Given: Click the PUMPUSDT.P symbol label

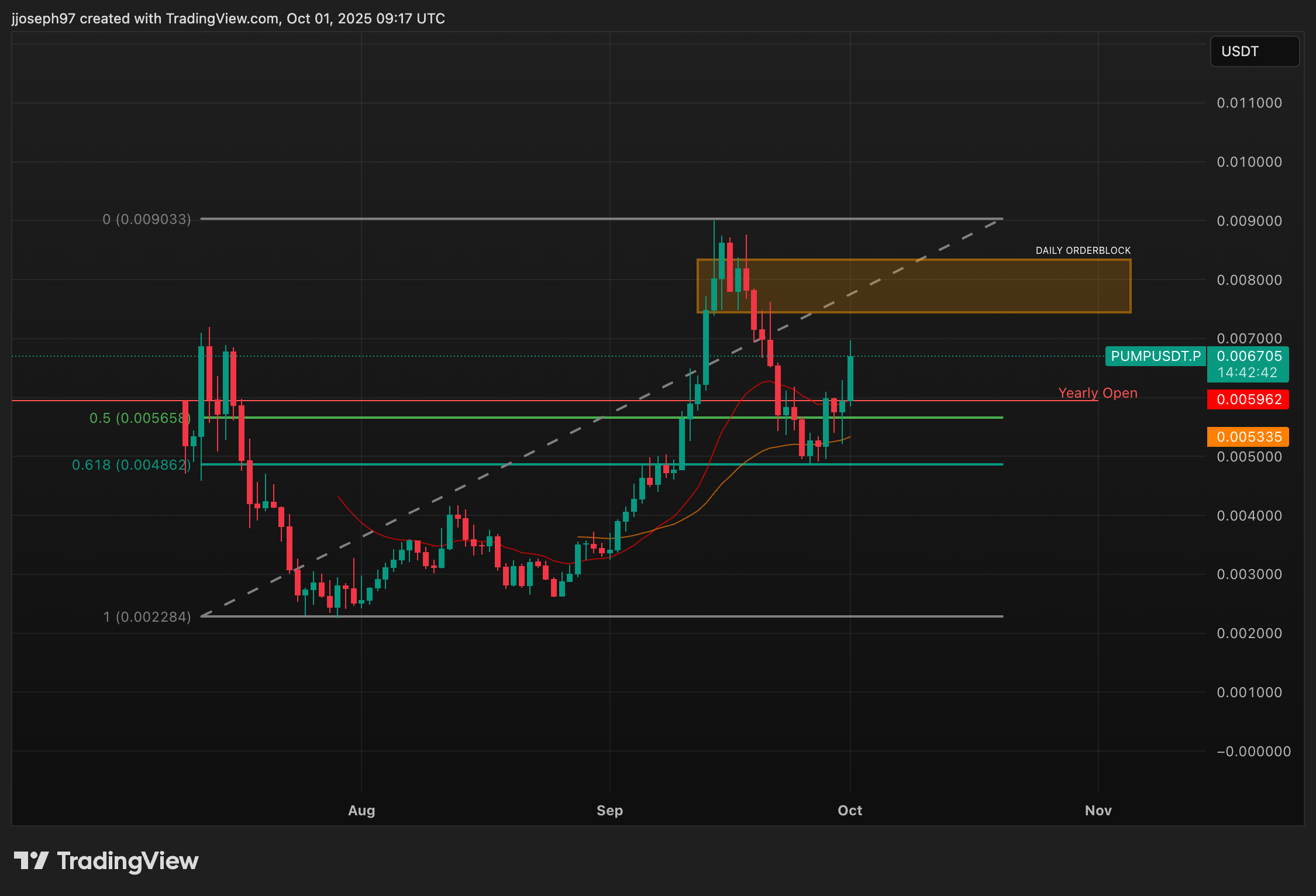Looking at the screenshot, I should pos(1155,356).
